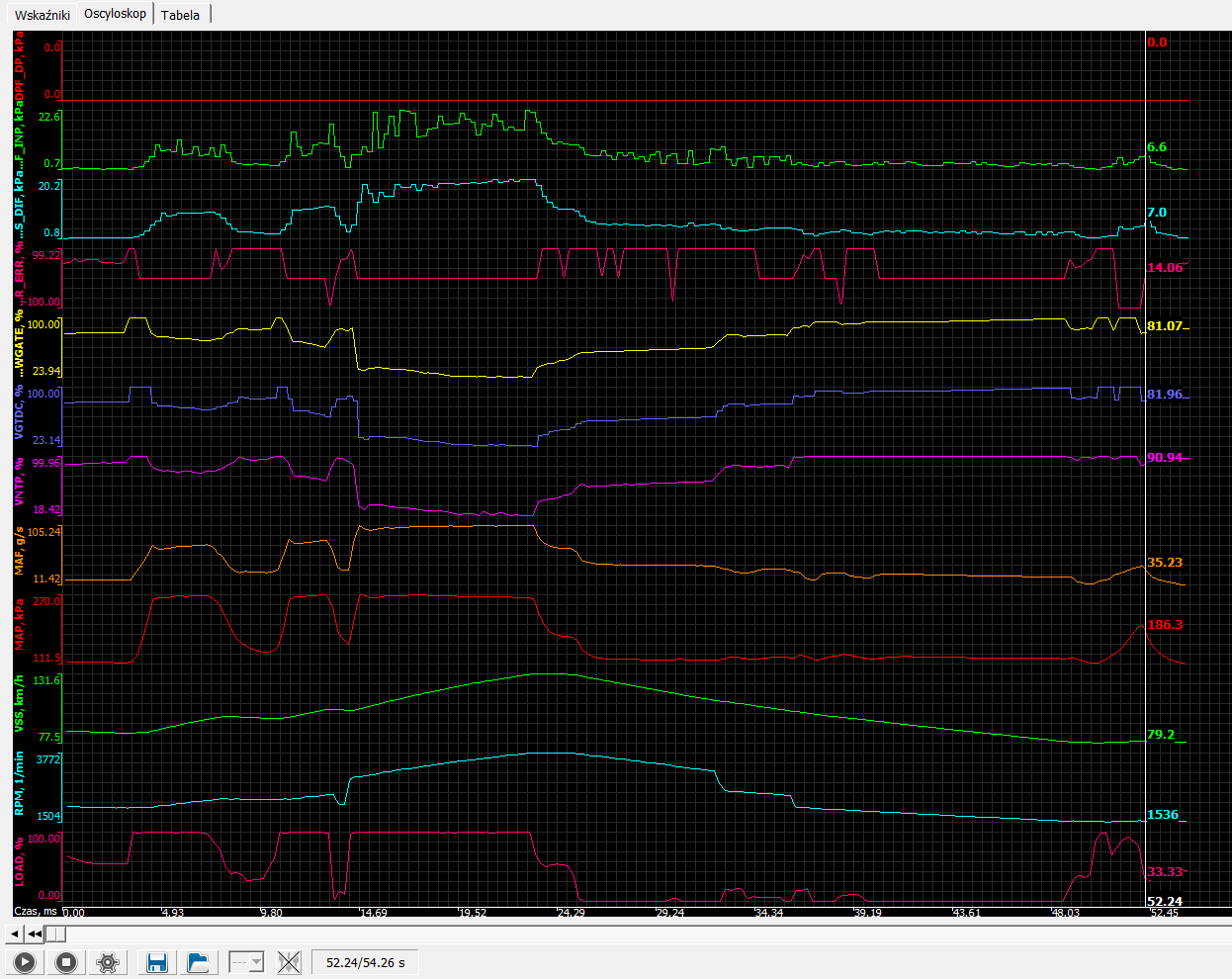The height and width of the screenshot is (979, 1232).
Task: Expand the '---' dropdown in bottom toolbar
Action: coord(246,962)
